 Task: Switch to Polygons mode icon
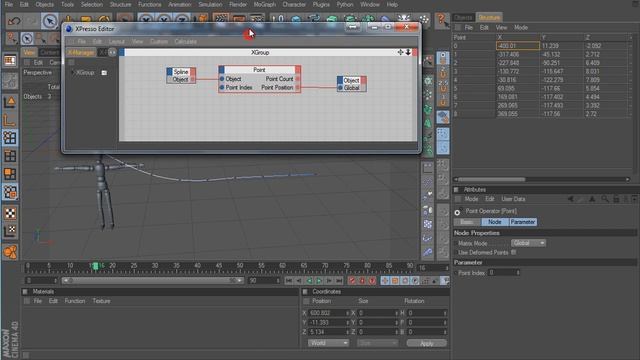coord(10,174)
